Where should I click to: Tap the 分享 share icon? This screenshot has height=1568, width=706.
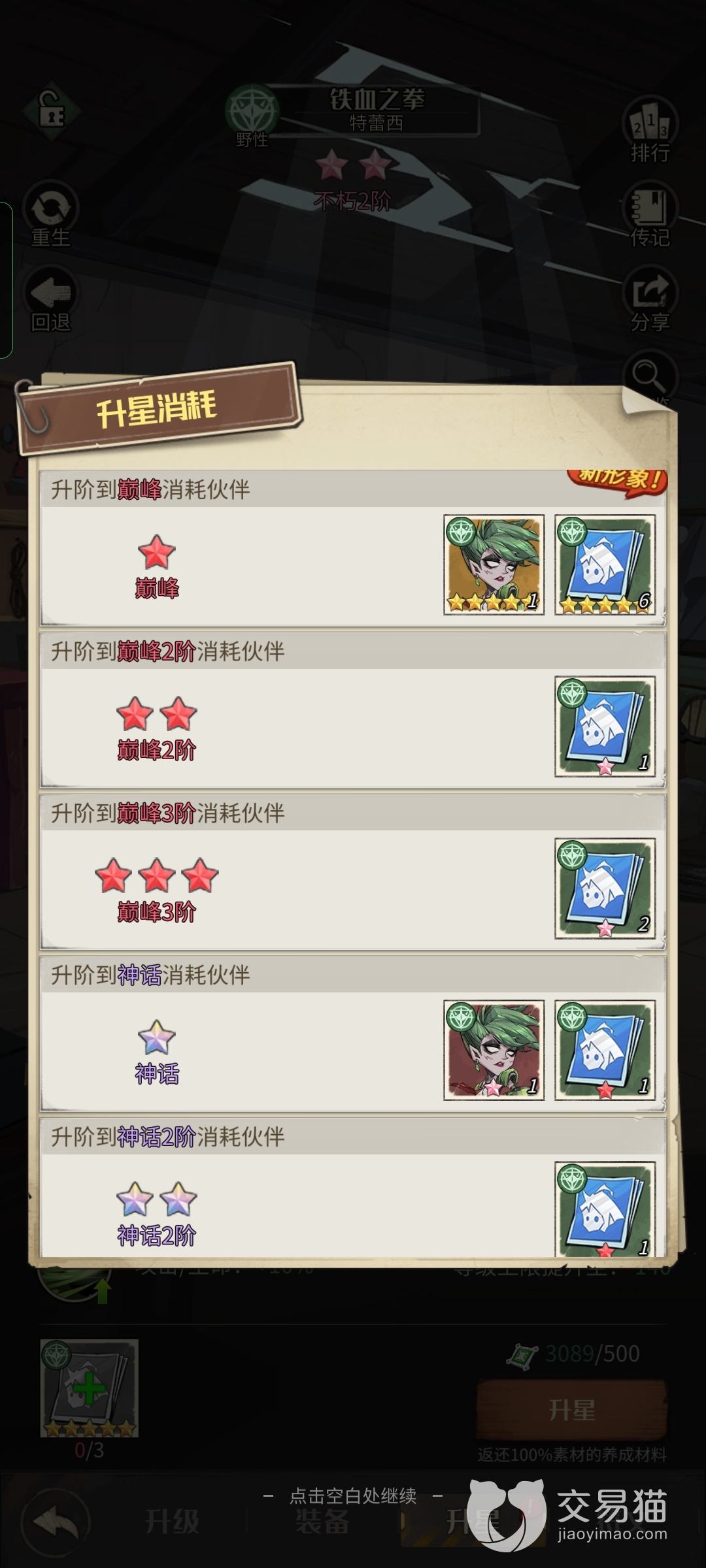[x=650, y=299]
